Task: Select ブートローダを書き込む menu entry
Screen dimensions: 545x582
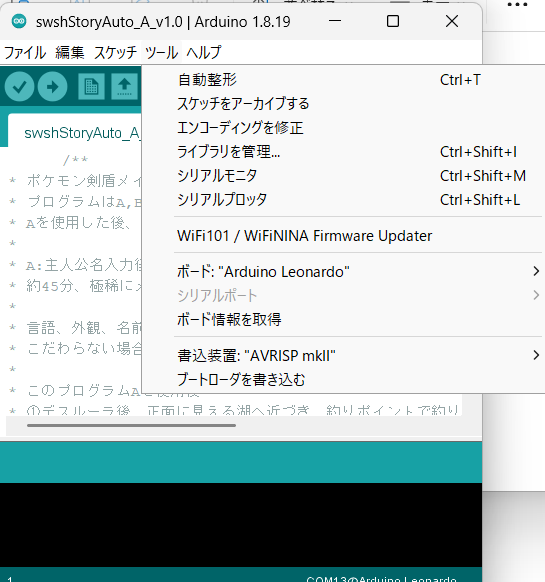Action: [x=343, y=379]
